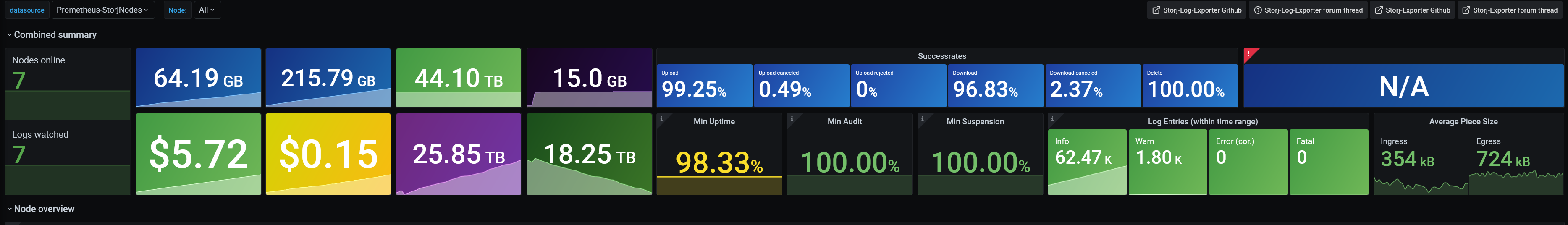Click the Min Uptime panel title
The image size is (1568, 225).
(x=714, y=122)
